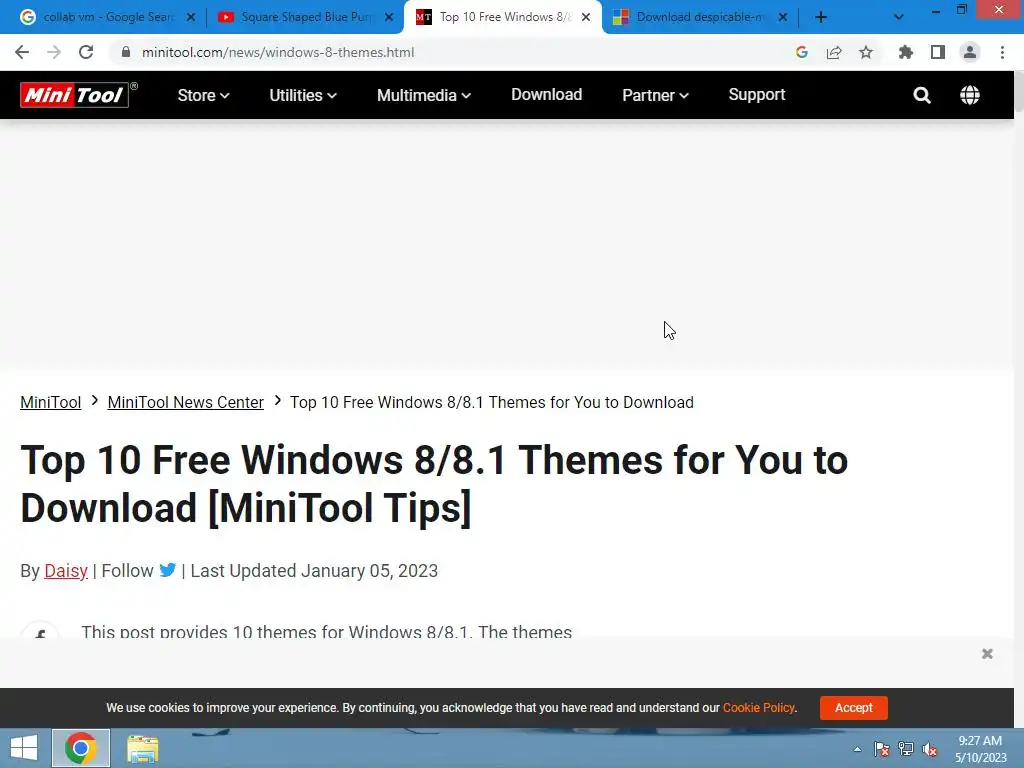Open the Cookie Policy link
The width and height of the screenshot is (1024, 768).
tap(758, 708)
